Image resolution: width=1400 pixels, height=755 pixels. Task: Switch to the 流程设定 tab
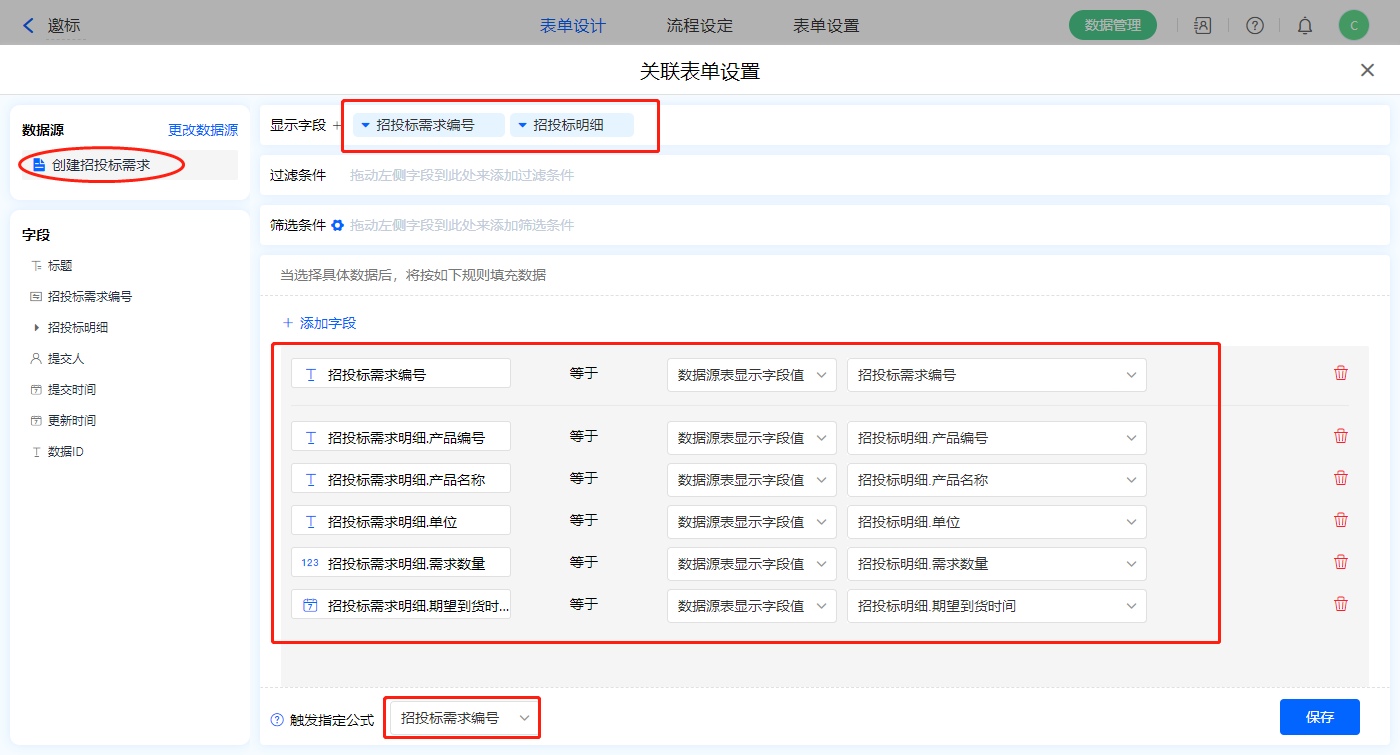[699, 26]
